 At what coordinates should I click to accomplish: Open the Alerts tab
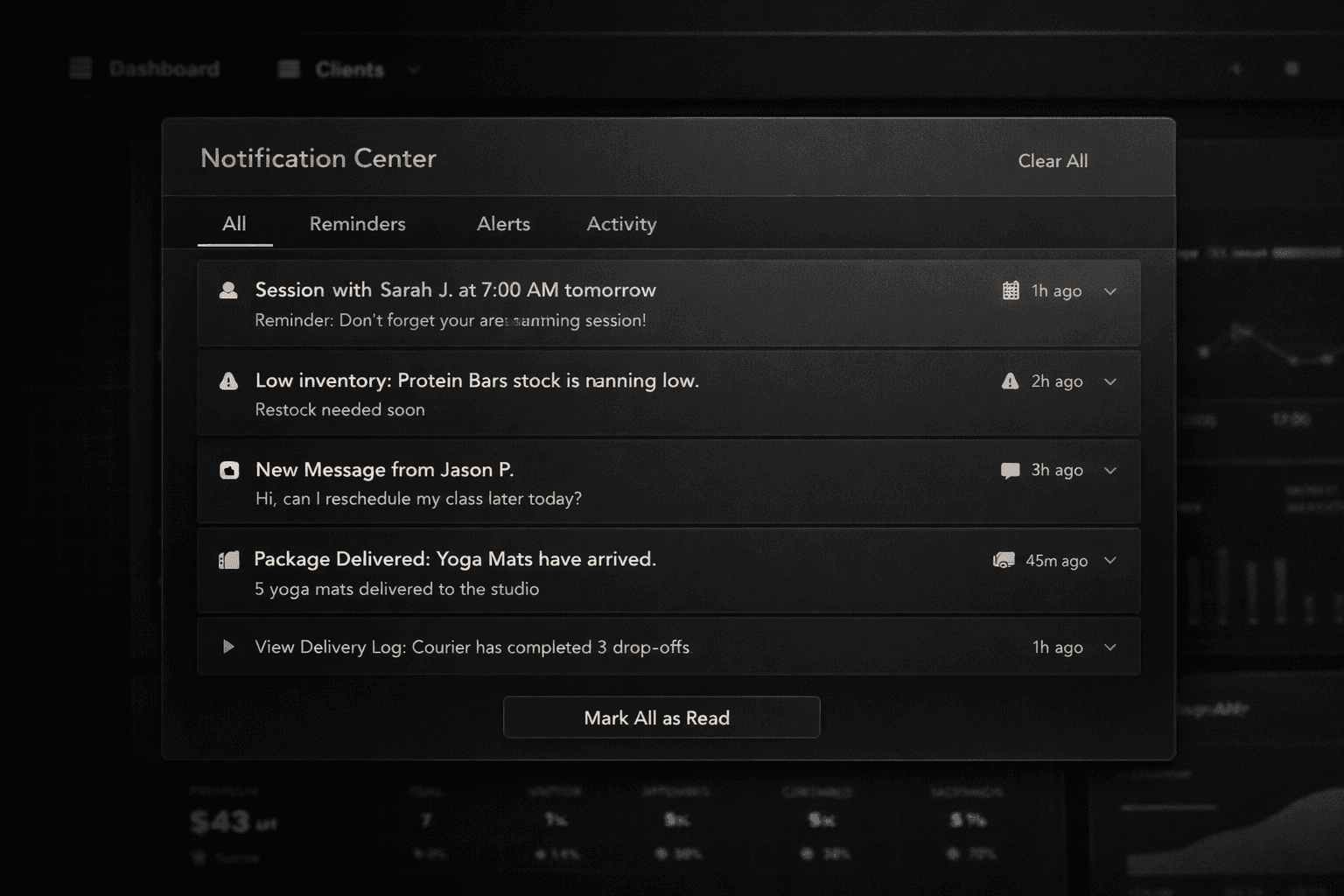click(x=503, y=224)
